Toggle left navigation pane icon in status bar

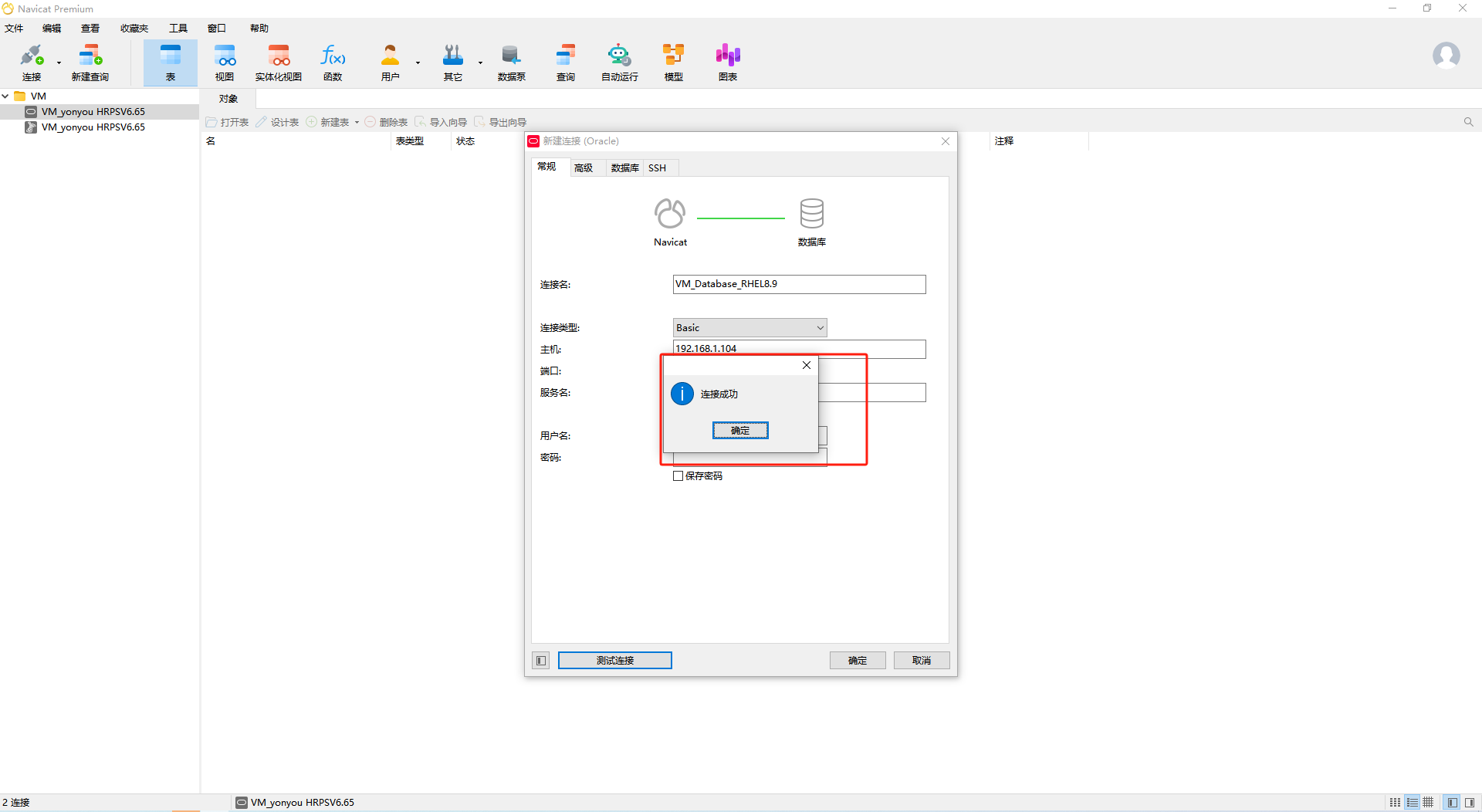(1452, 803)
